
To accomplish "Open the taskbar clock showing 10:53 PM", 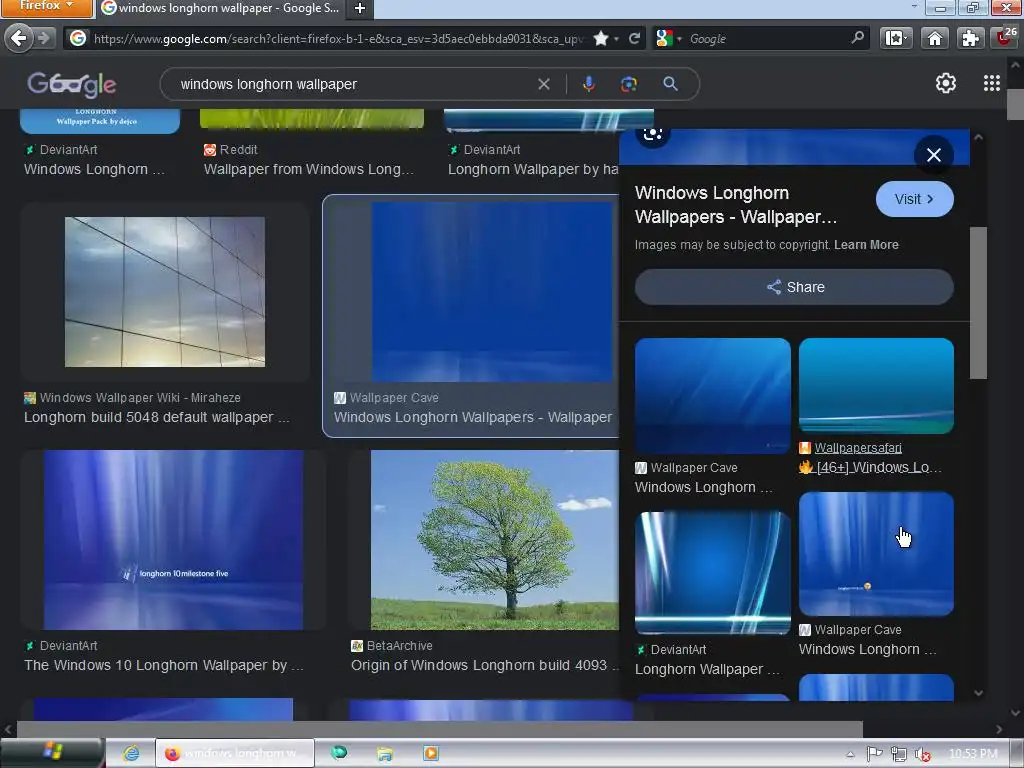I will tap(972, 754).
